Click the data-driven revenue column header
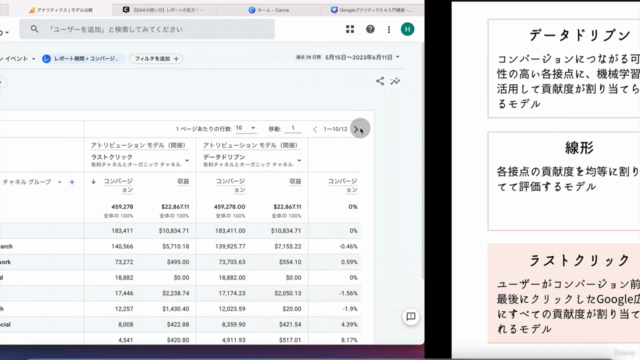This screenshot has height=360, width=640. tap(295, 181)
